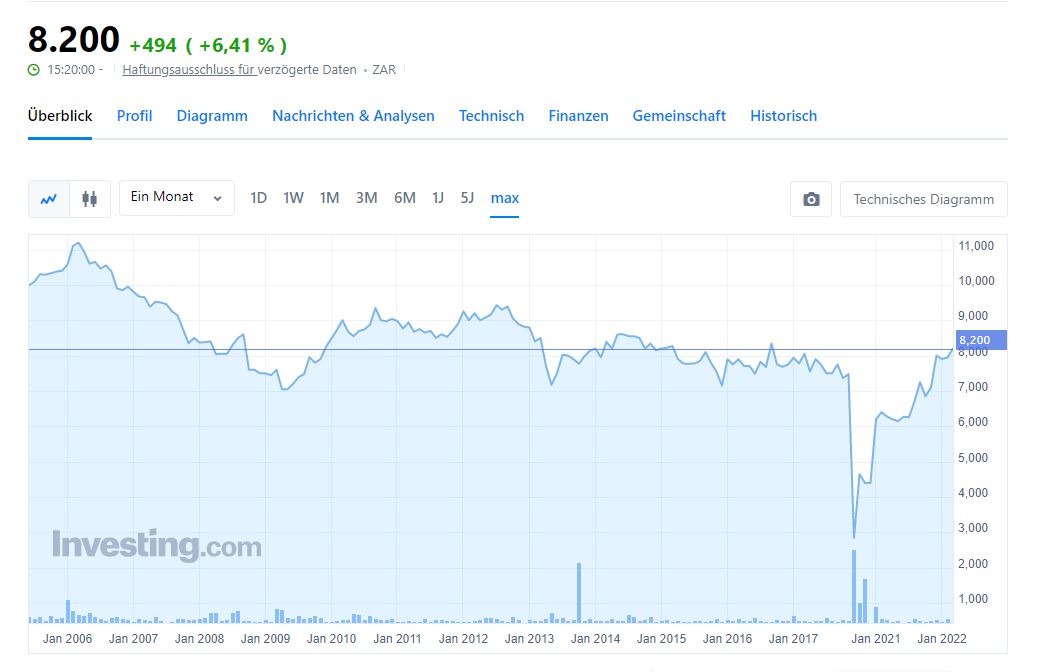
Task: Take a chart snapshot with the camera icon
Action: (x=810, y=198)
